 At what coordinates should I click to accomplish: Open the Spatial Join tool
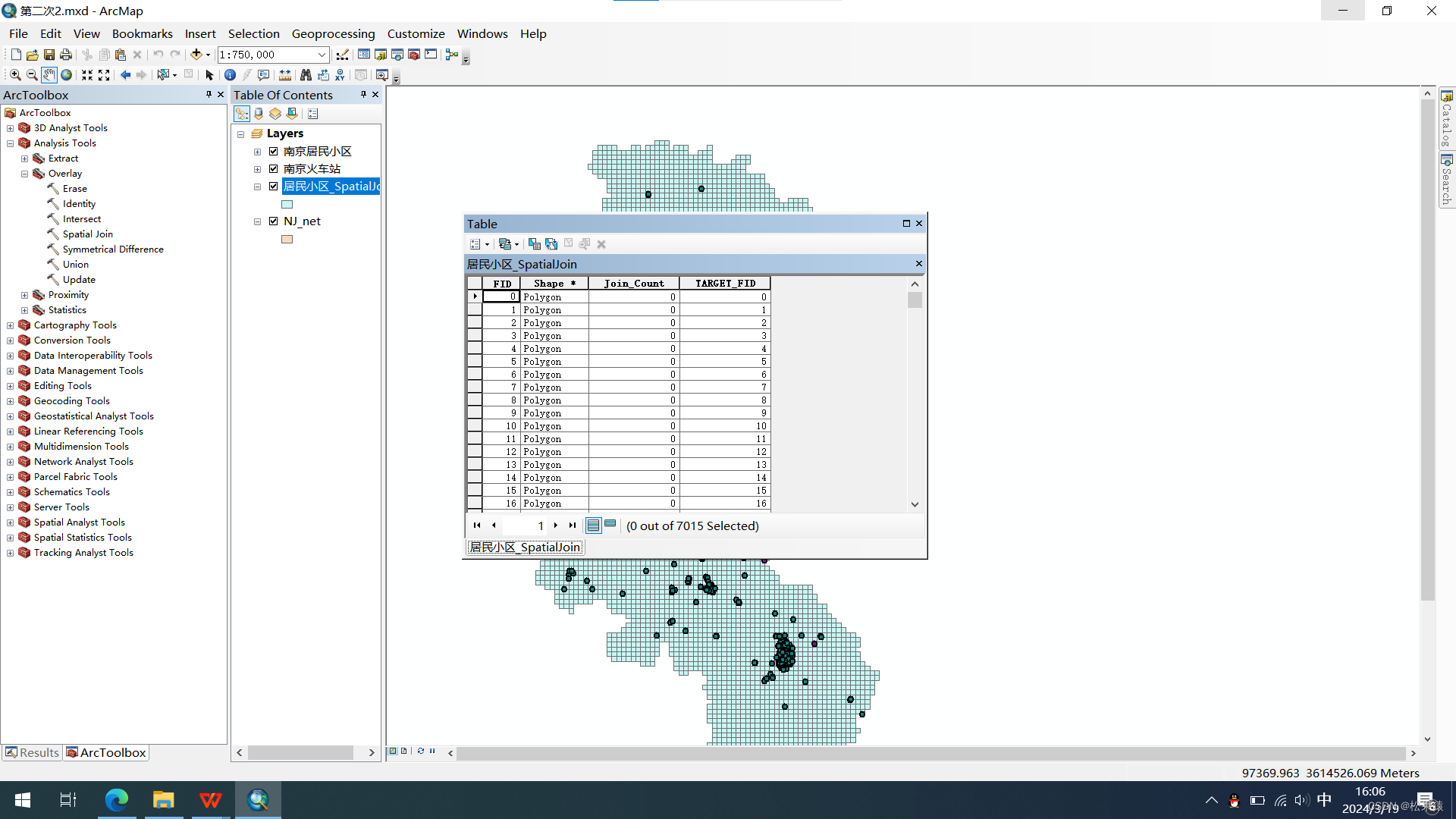[87, 234]
